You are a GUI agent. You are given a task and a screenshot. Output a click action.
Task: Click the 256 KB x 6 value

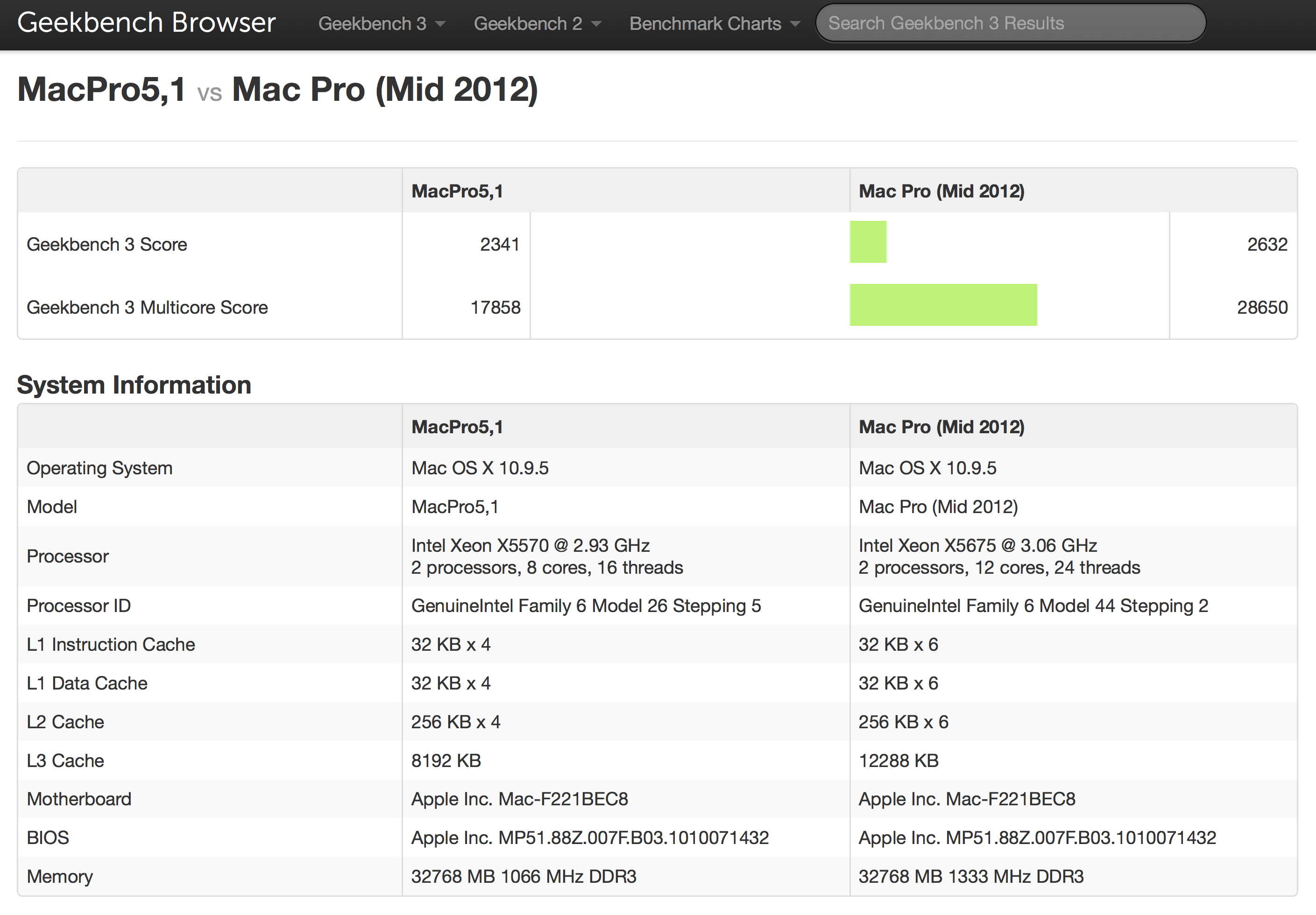(903, 721)
